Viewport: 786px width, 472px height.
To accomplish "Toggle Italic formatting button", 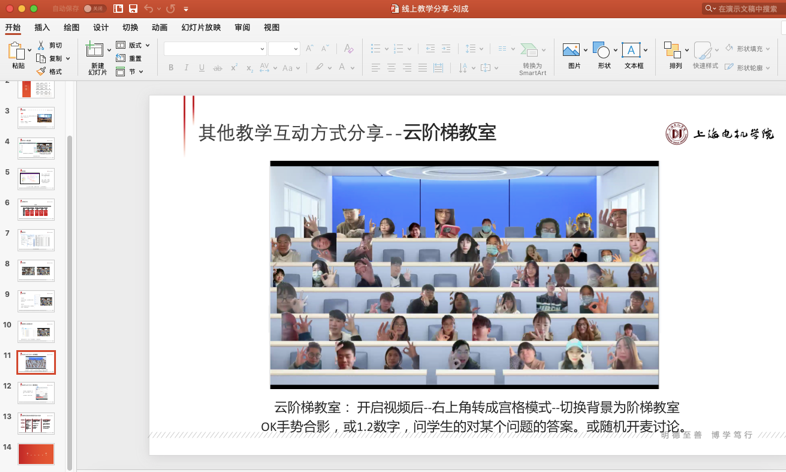I will click(x=186, y=69).
